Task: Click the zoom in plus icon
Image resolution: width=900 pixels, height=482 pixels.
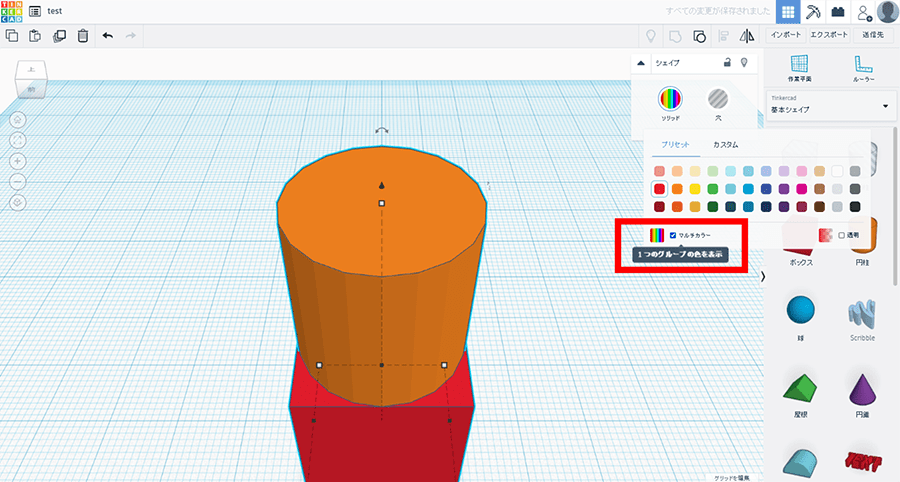Action: 19,160
